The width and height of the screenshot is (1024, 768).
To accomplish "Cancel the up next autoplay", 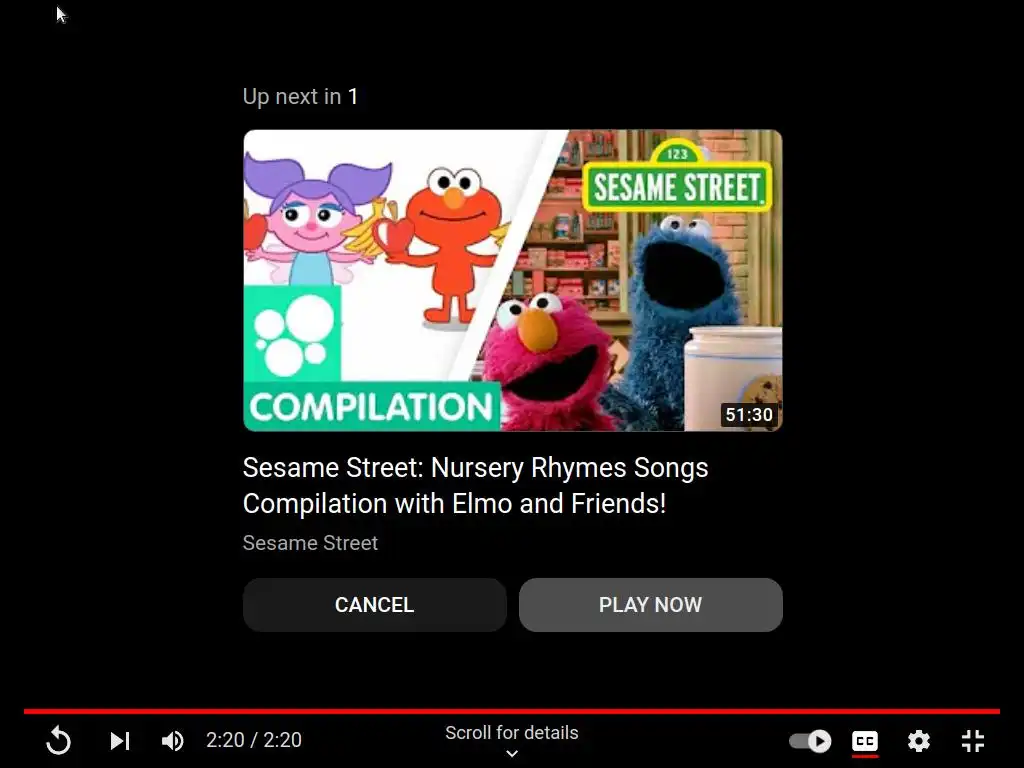I will 375,605.
